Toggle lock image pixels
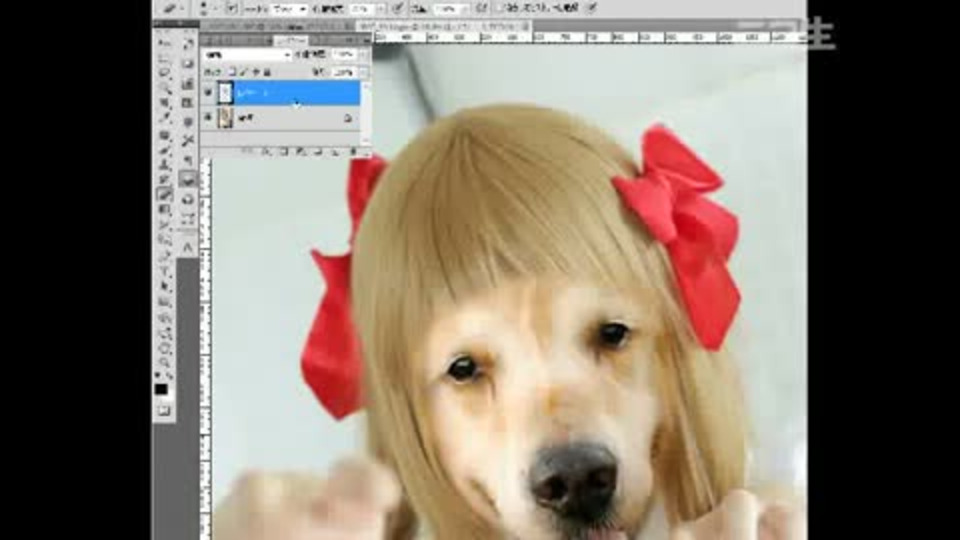Screen dimensions: 960x540 (244, 72)
